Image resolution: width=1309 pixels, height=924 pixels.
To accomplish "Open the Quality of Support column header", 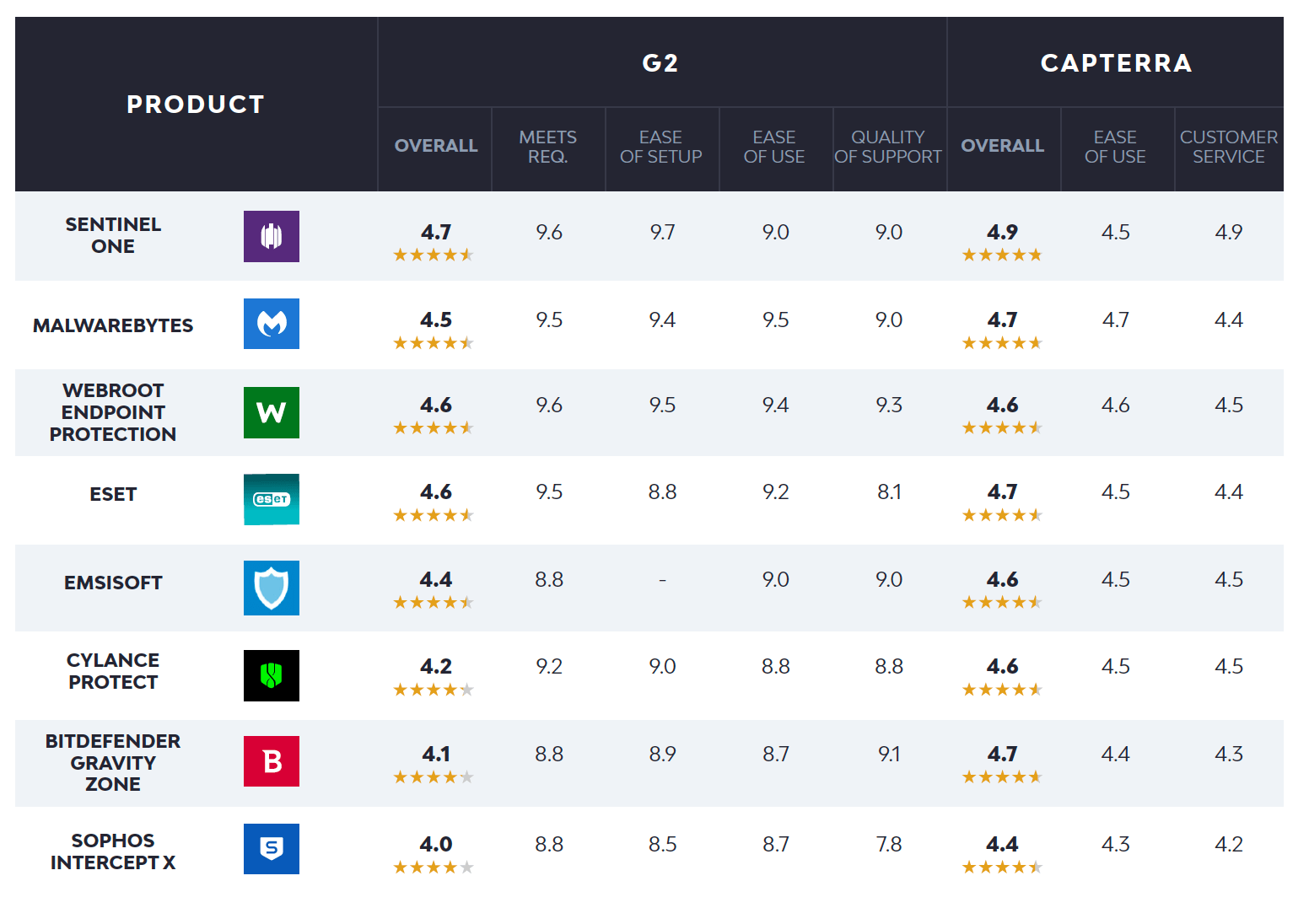I will [889, 147].
